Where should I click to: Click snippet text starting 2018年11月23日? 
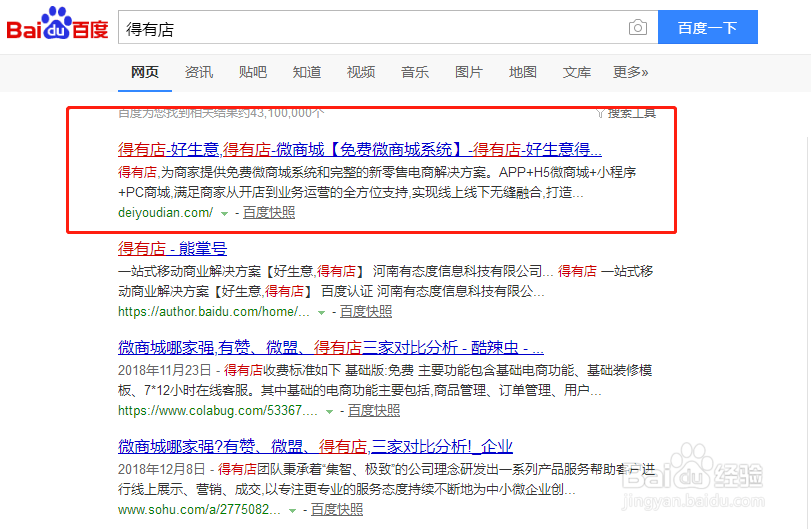pos(385,380)
